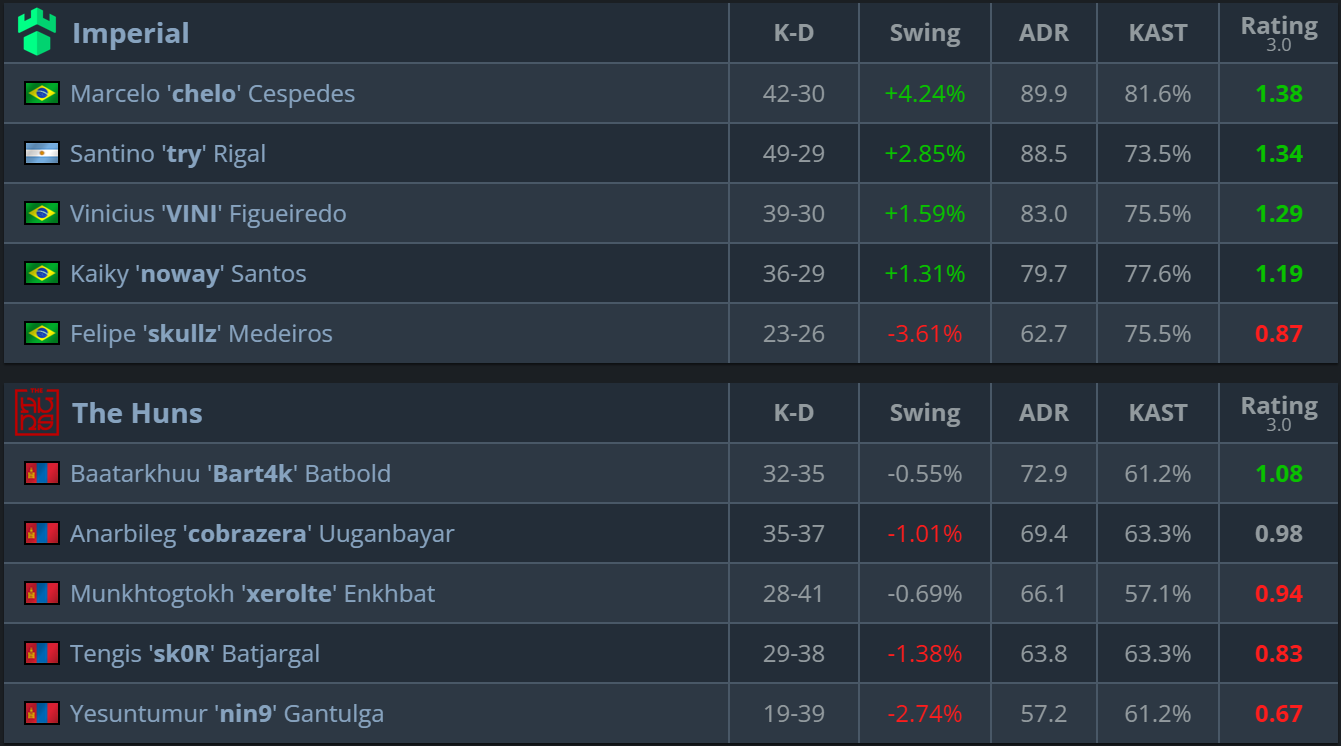Click The Huns team logo icon
Viewport: 1341px width, 746px height.
click(x=37, y=412)
